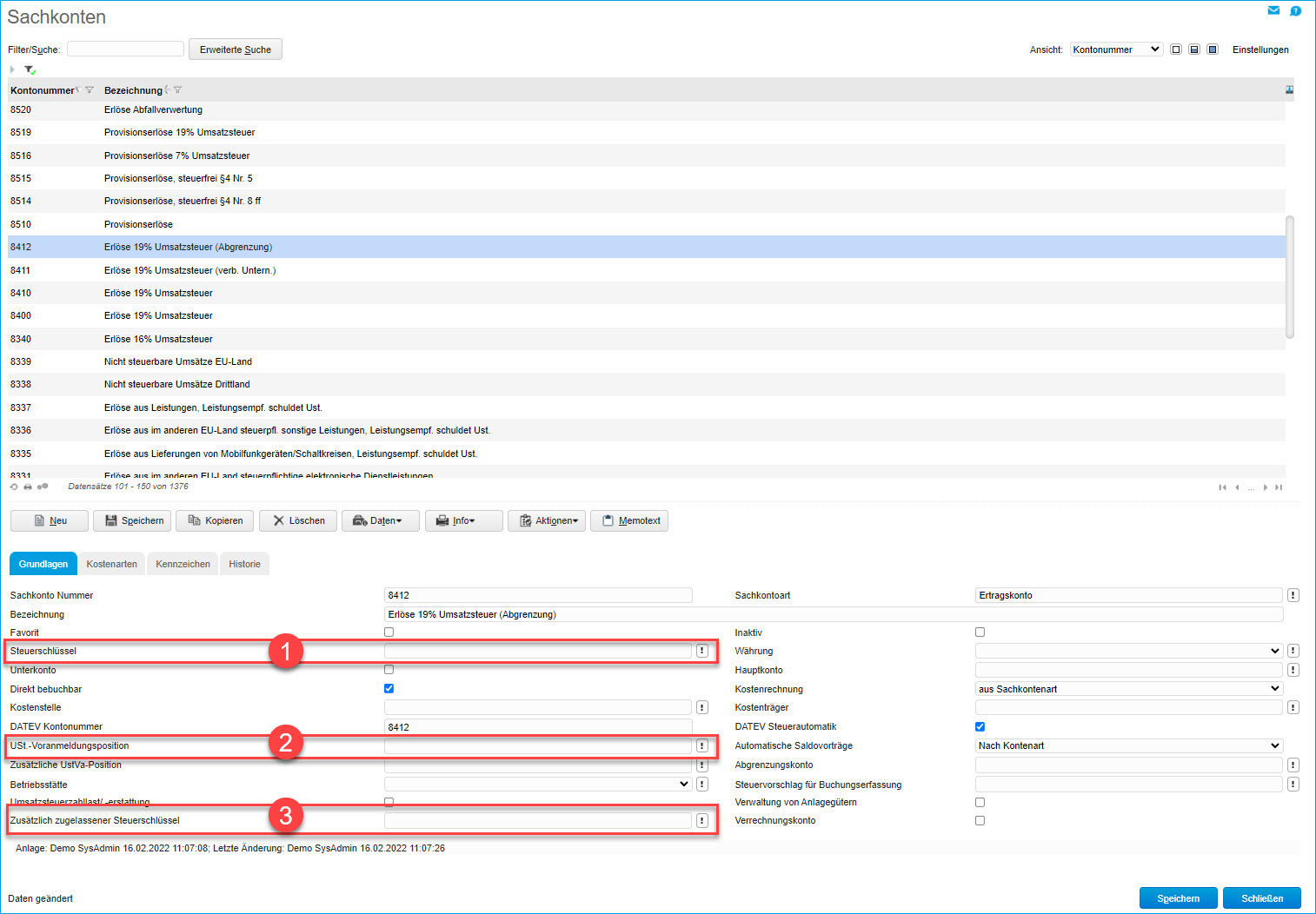This screenshot has width=1316, height=914.
Task: Select row 8400 Erlöse 19% Umsatzsteuer
Action: (647, 315)
